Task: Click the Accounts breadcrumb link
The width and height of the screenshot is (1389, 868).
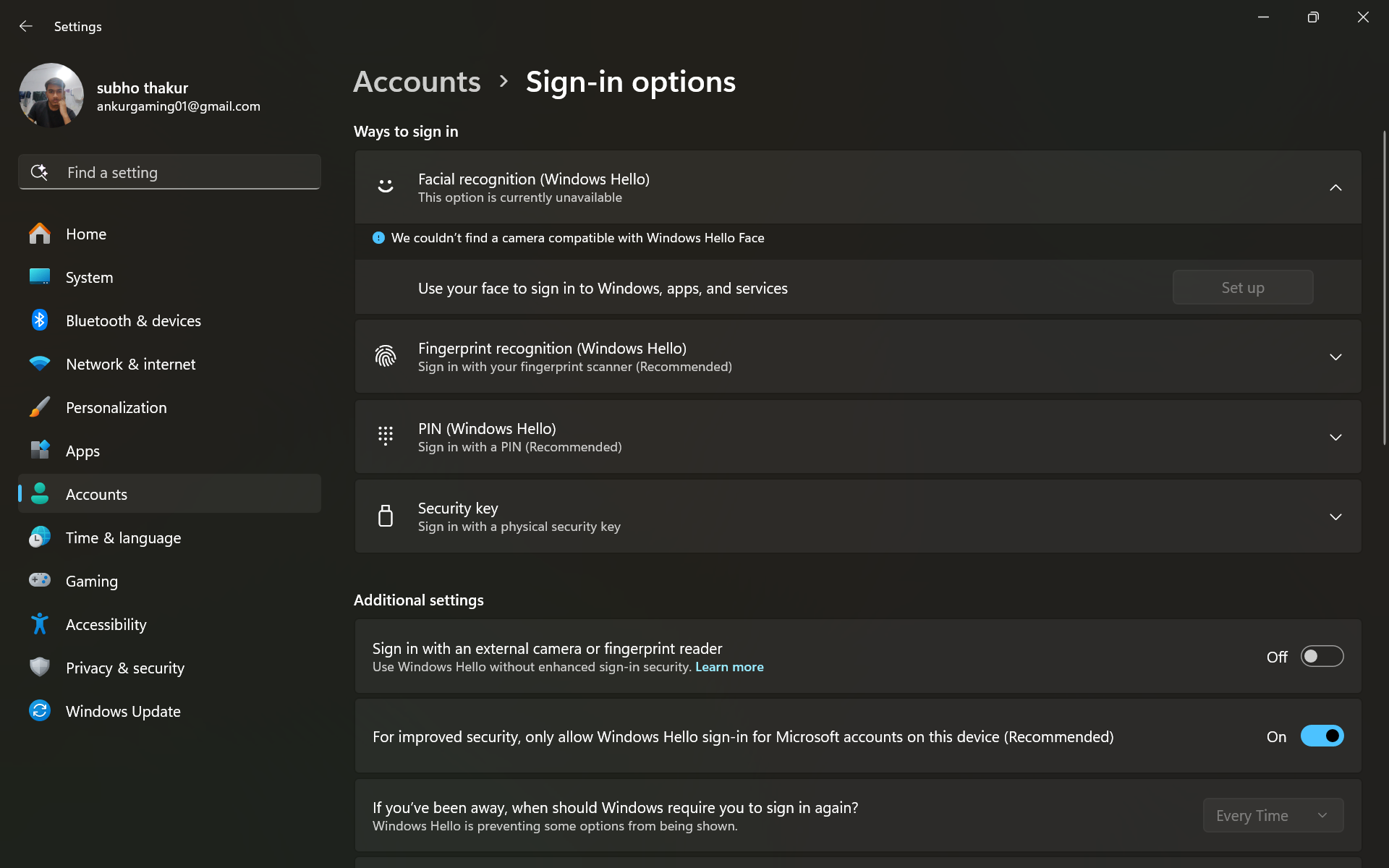Action: click(x=417, y=82)
